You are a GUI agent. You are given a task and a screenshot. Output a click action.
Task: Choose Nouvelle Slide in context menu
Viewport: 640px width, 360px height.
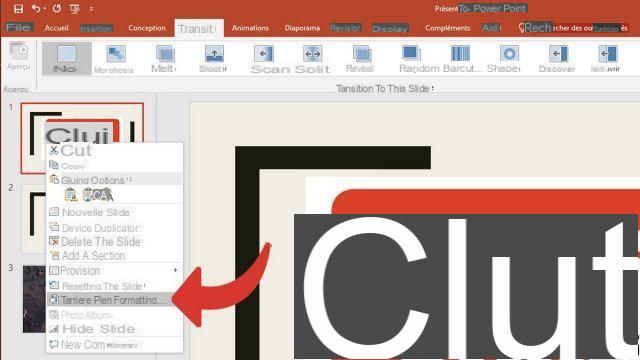[x=114, y=212]
